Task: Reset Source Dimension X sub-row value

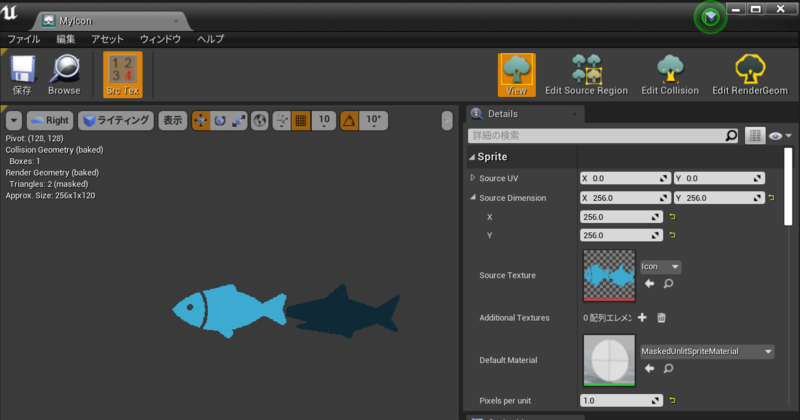Action: [672, 217]
